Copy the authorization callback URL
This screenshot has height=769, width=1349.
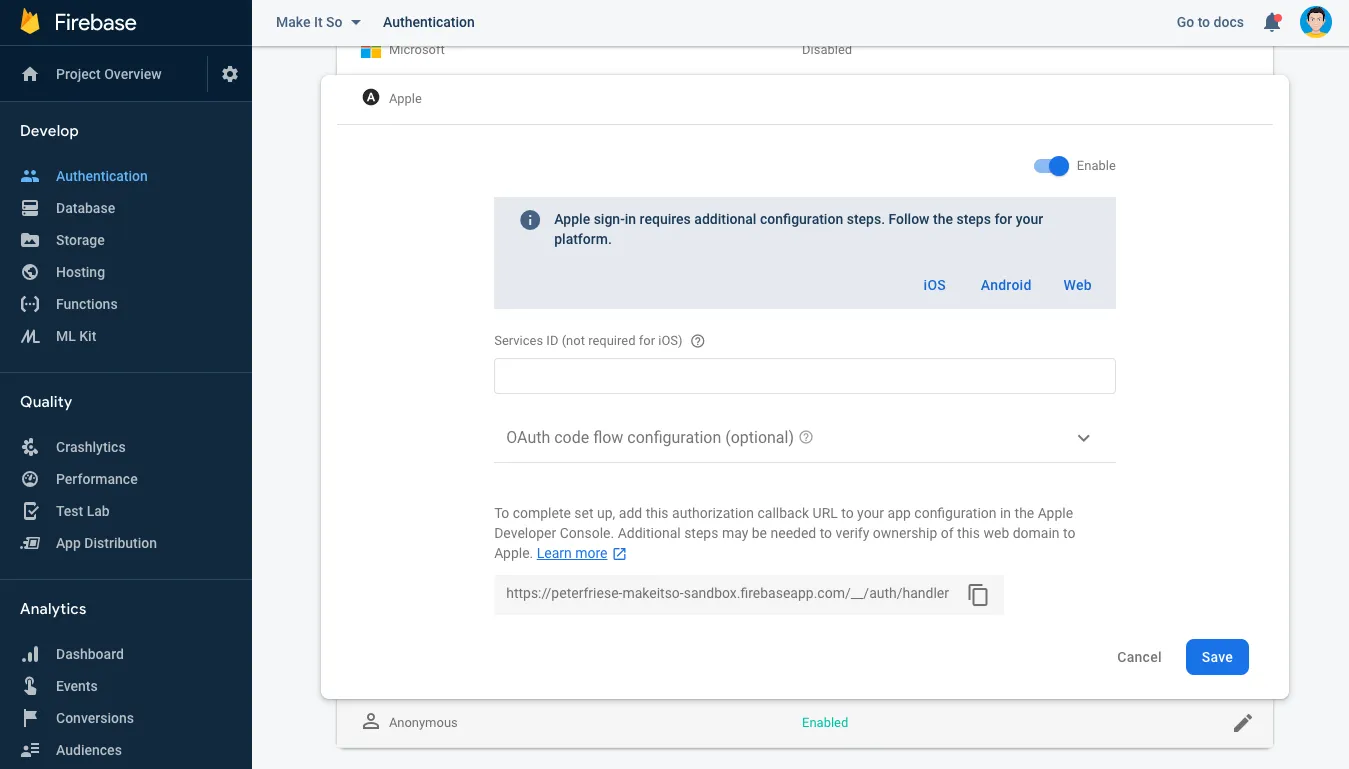977,593
